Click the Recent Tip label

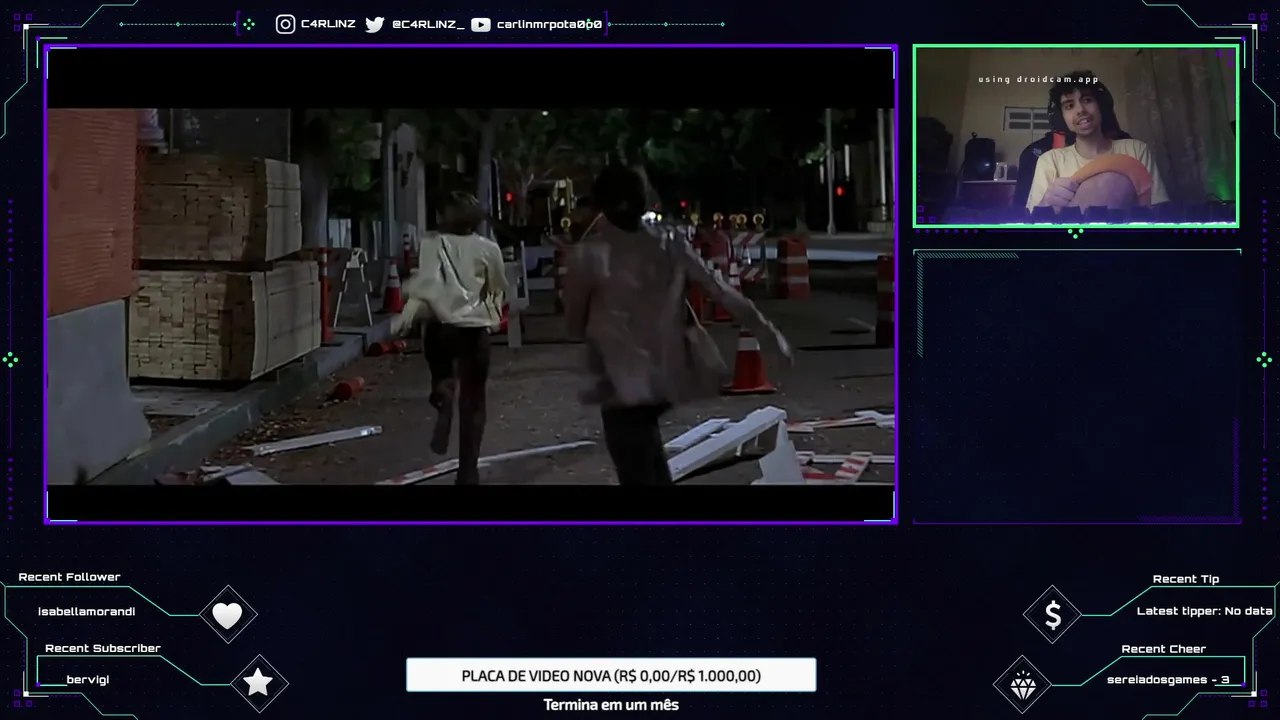(1186, 579)
